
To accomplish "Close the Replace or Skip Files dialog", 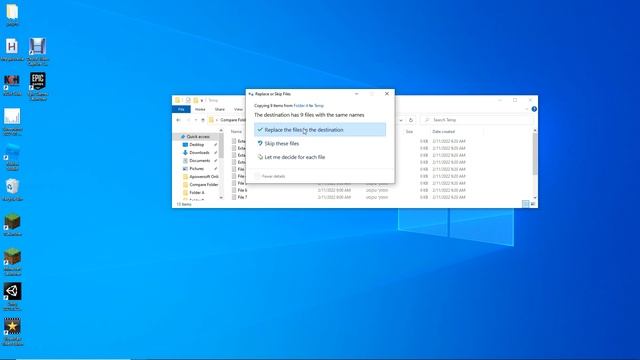I will (x=387, y=94).
